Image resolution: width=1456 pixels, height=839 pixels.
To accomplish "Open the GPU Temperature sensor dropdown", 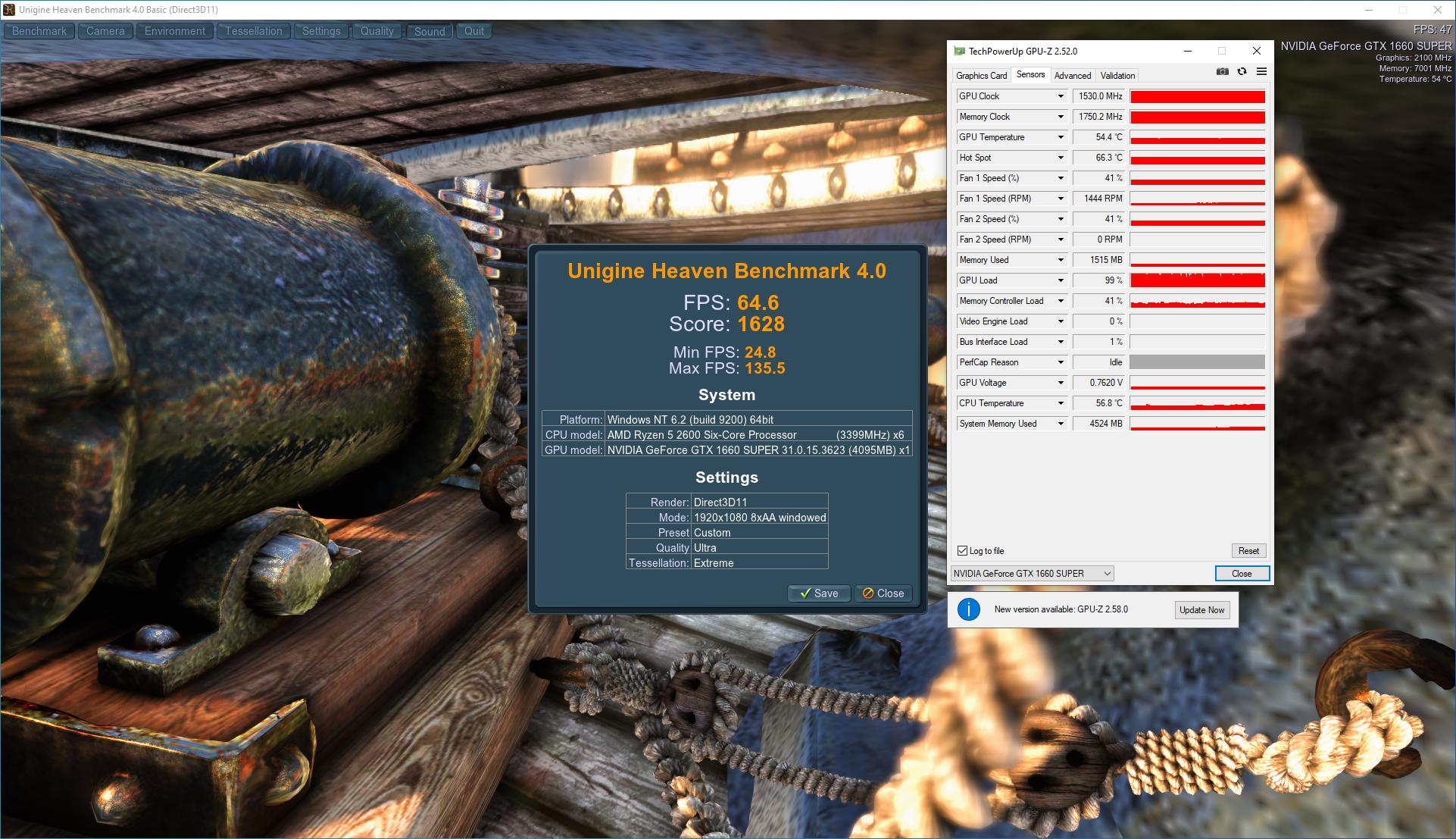I will point(1061,137).
